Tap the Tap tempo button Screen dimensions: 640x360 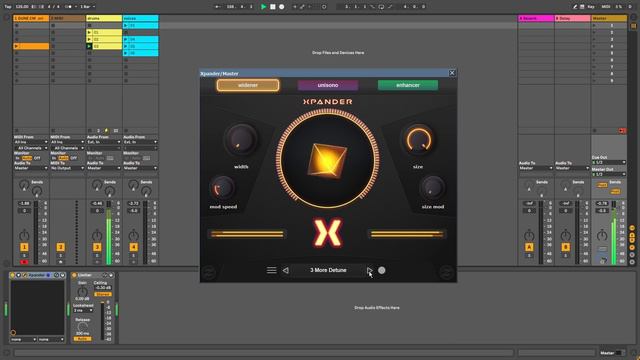tap(8, 7)
